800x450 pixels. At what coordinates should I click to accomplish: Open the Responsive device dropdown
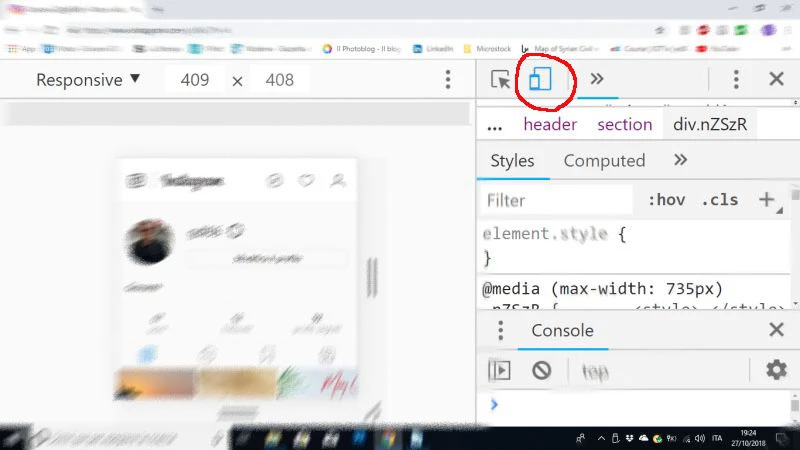(88, 80)
